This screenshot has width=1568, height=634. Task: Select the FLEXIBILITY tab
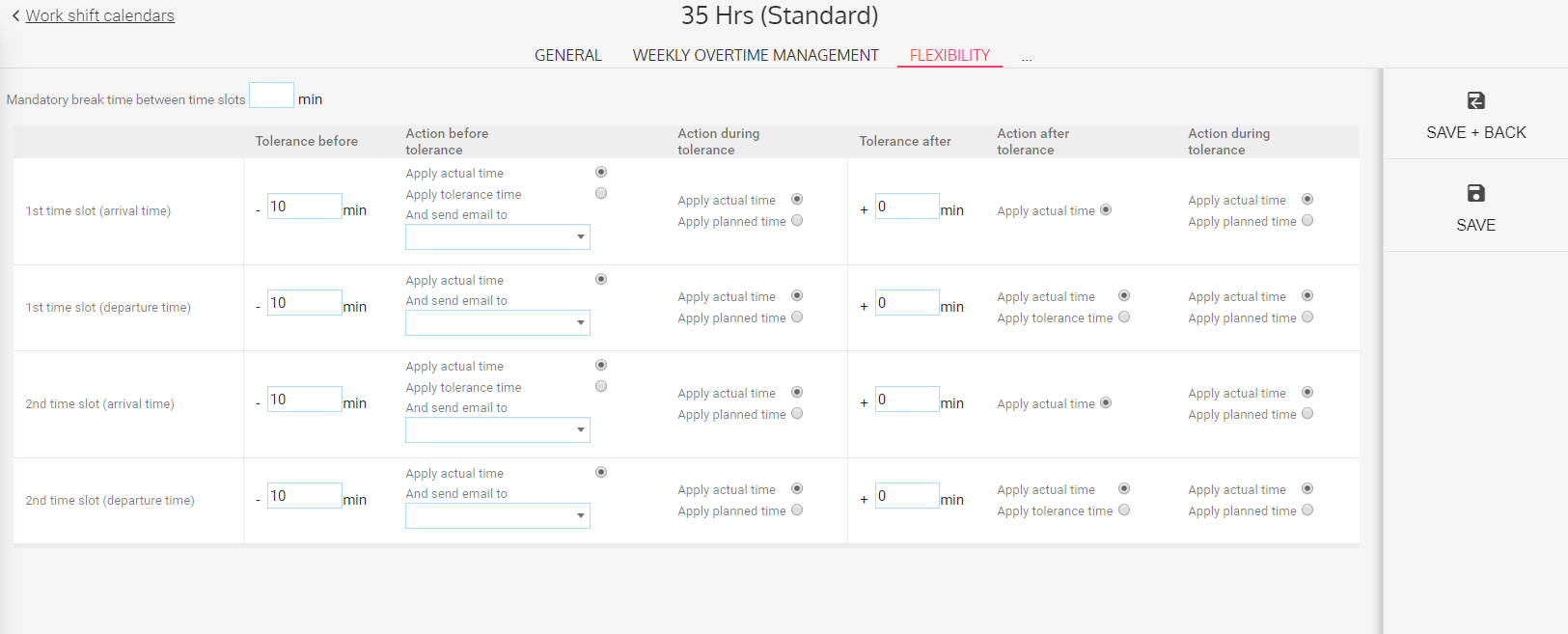(949, 55)
